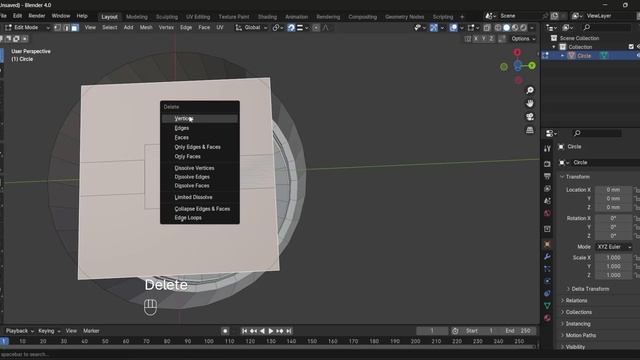Toggle viewport overlays
Viewport: 640px width, 360px height.
coord(453,28)
